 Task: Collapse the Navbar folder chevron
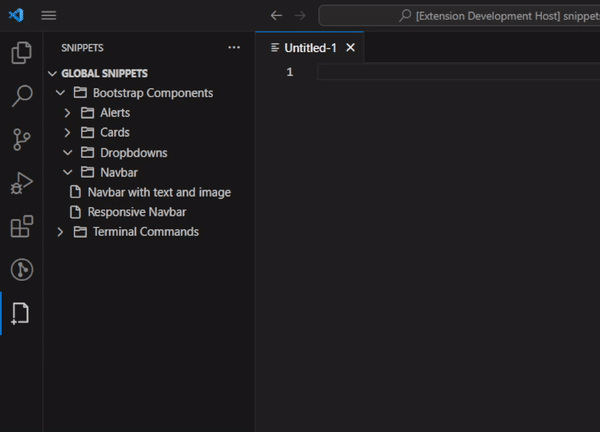point(68,173)
